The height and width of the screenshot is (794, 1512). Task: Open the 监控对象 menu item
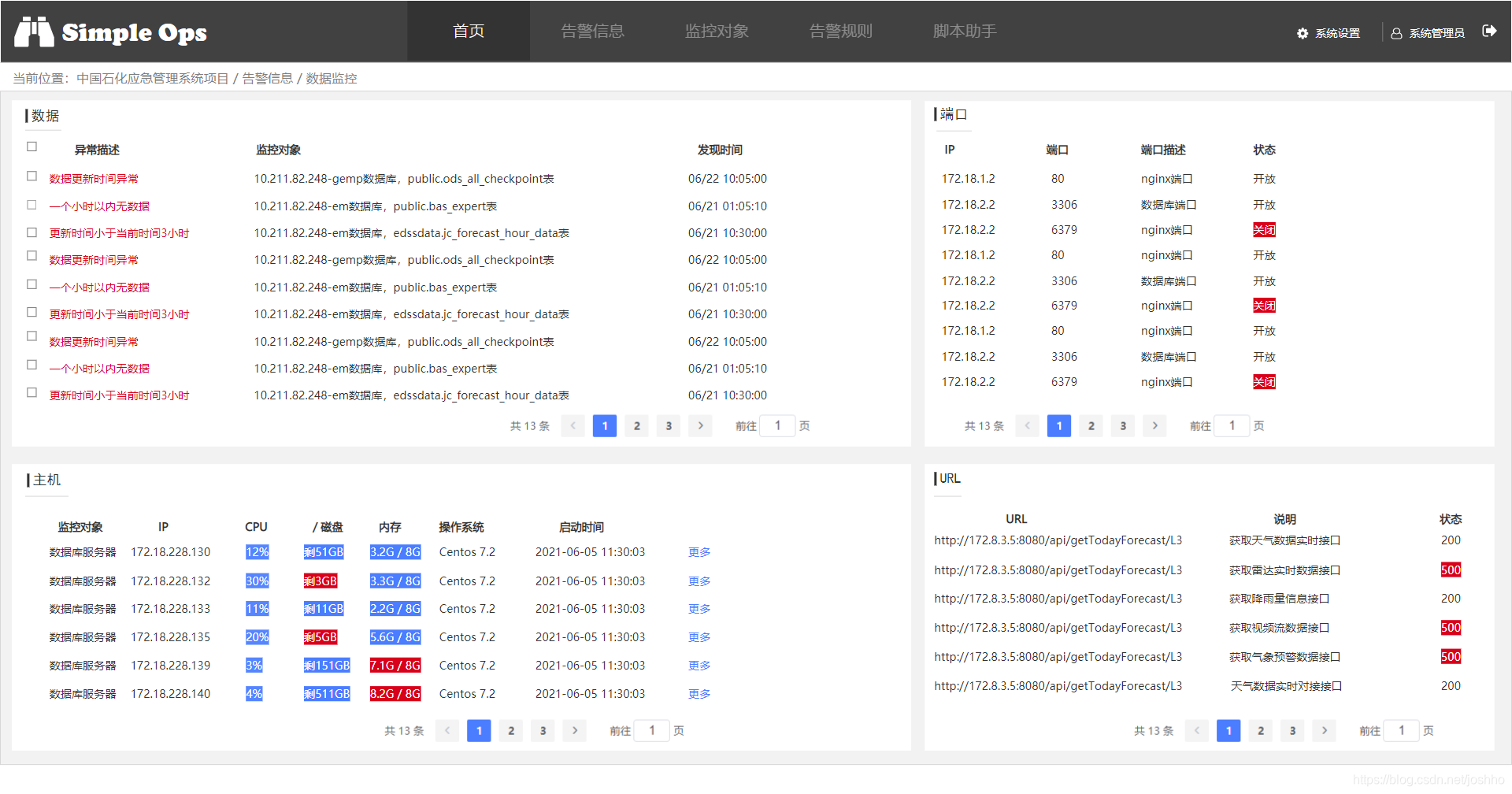click(717, 32)
